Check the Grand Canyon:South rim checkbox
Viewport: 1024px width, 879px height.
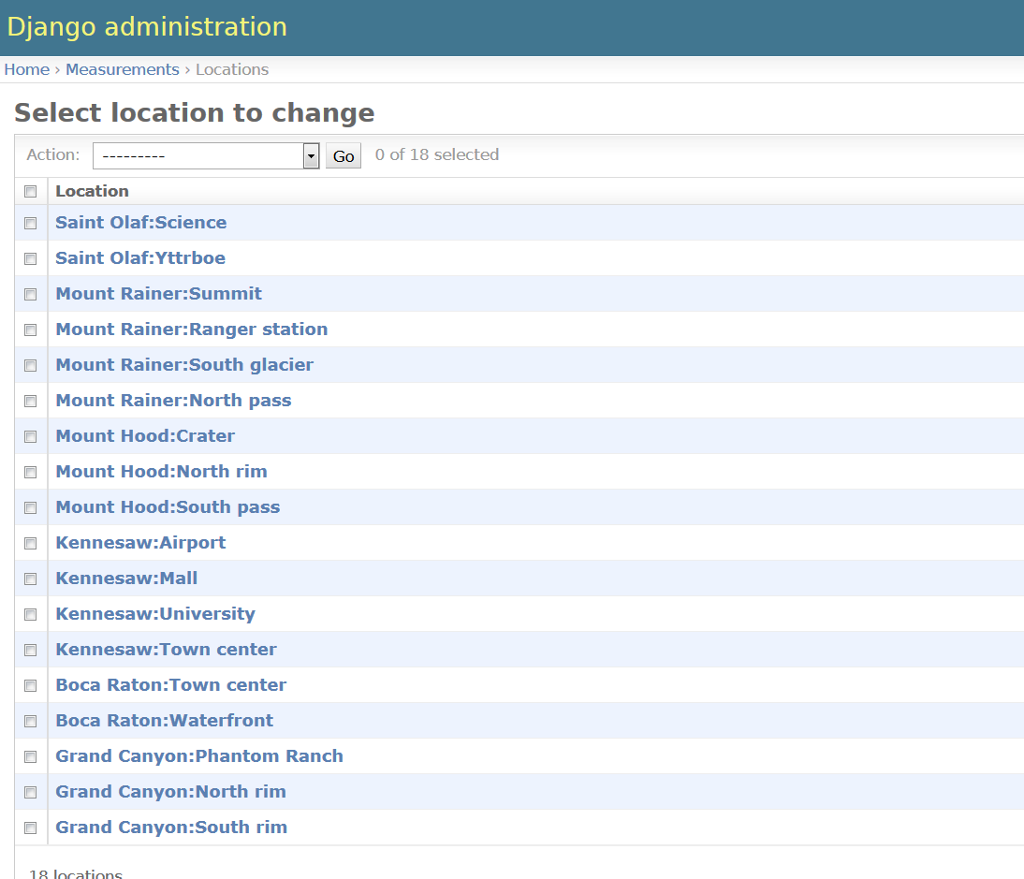[31, 828]
